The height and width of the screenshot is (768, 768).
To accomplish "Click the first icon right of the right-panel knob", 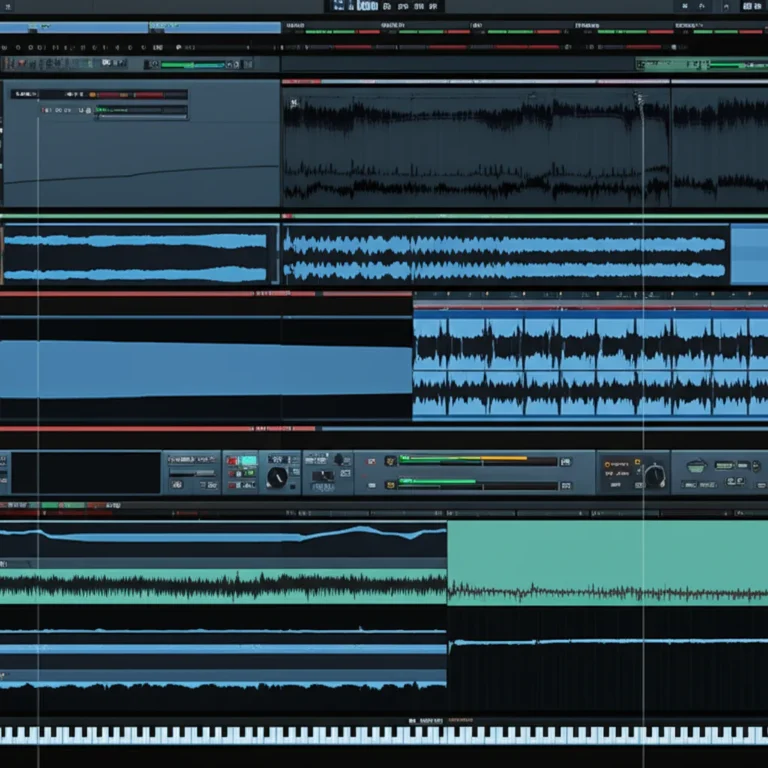I will click(696, 466).
